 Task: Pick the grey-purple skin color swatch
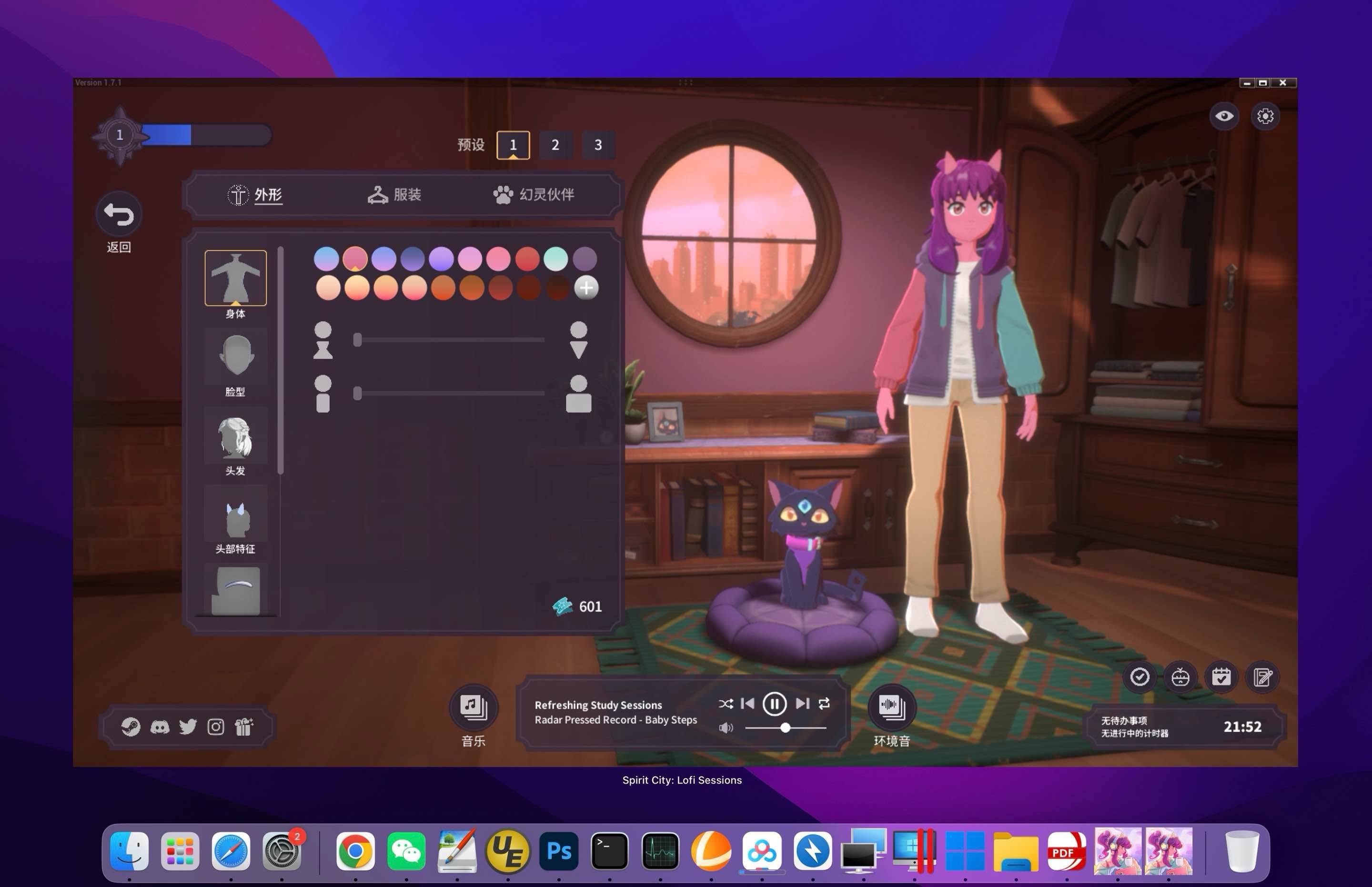coord(585,259)
